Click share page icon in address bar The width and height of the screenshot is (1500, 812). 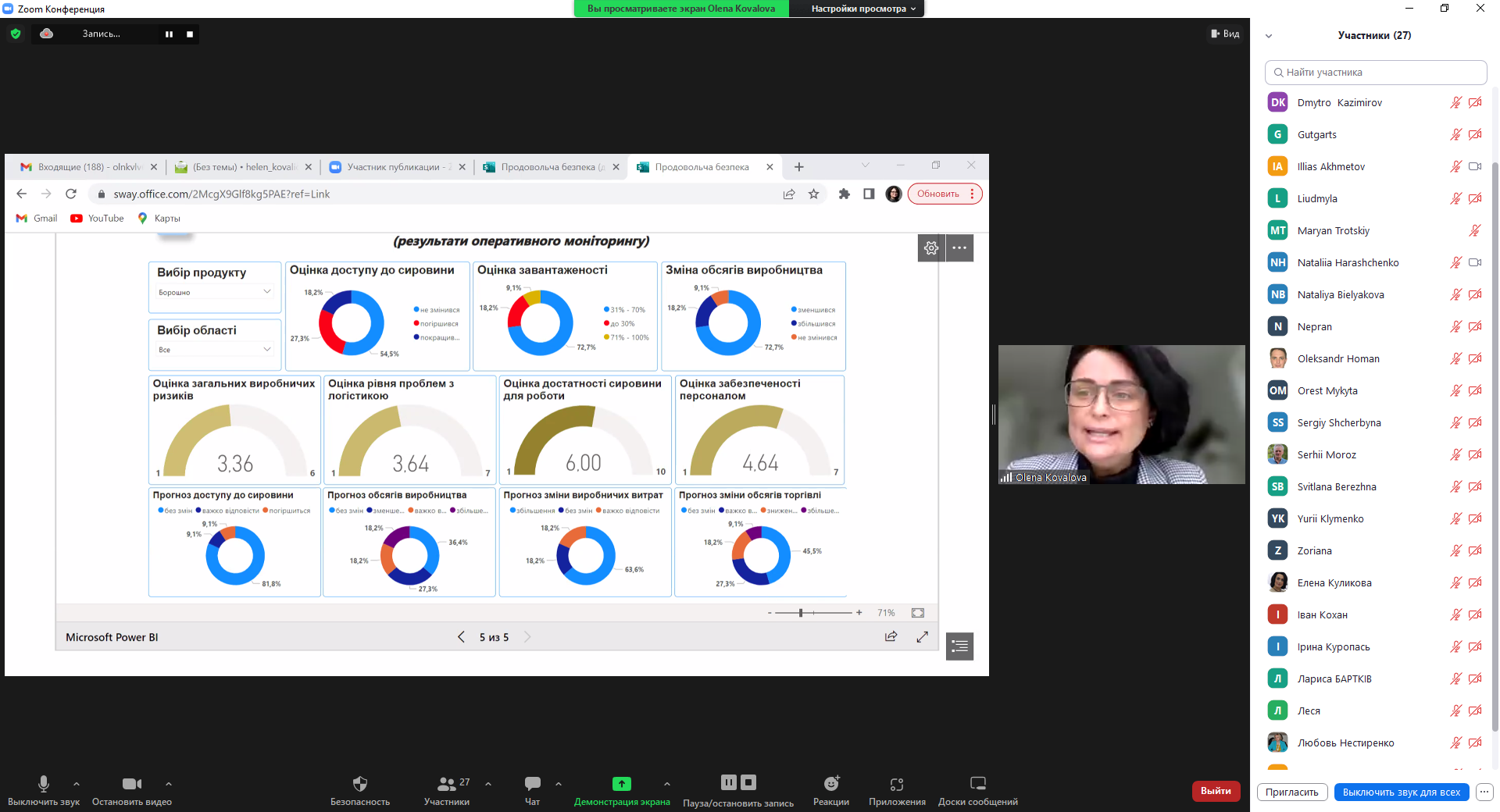click(789, 194)
